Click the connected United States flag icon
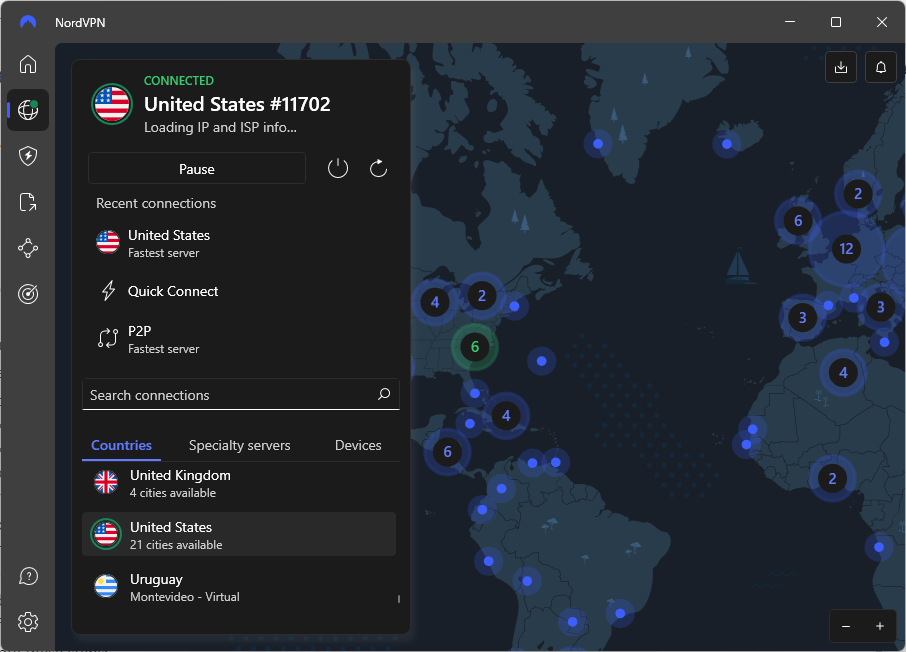Screen dimensions: 906x652 112,104
